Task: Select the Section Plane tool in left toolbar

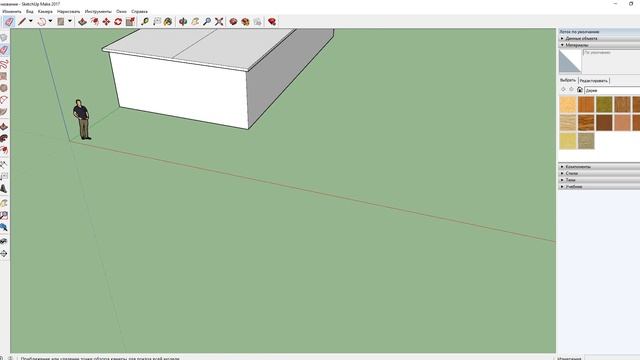Action: click(x=4, y=254)
